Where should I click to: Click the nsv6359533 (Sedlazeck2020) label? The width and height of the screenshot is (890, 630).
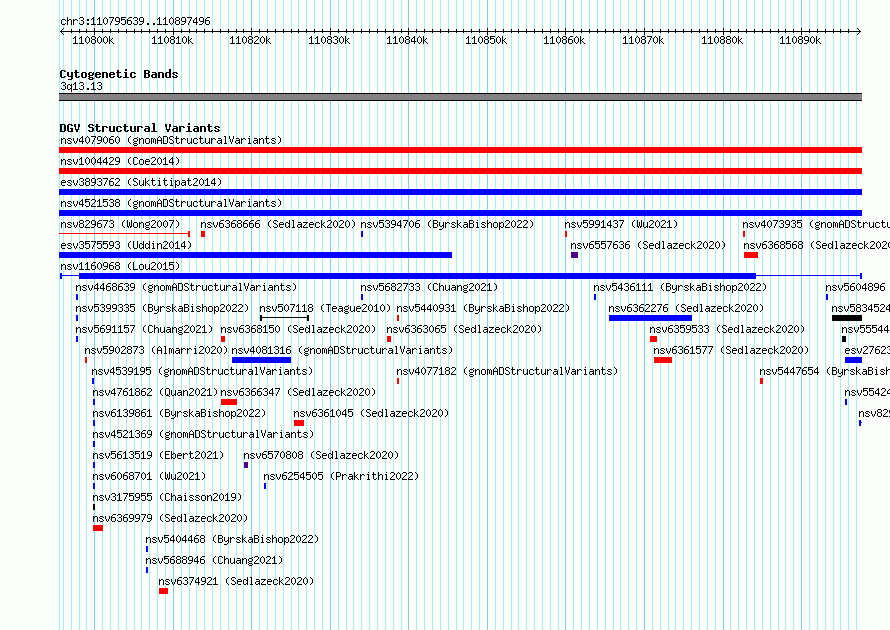pos(727,329)
